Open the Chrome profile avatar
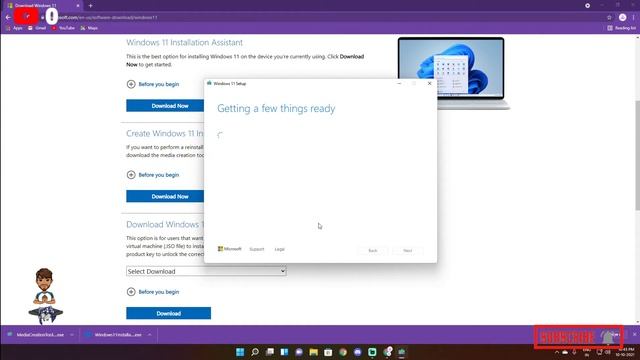Viewport: 640px width, 360px height. click(622, 18)
